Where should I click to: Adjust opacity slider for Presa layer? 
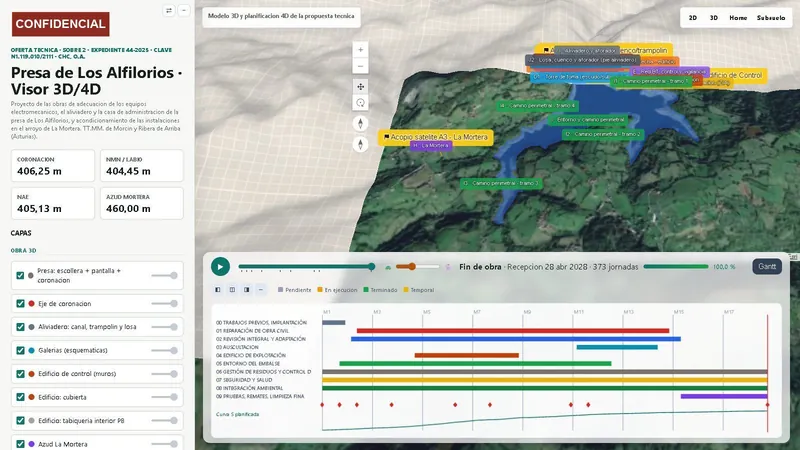tap(164, 276)
